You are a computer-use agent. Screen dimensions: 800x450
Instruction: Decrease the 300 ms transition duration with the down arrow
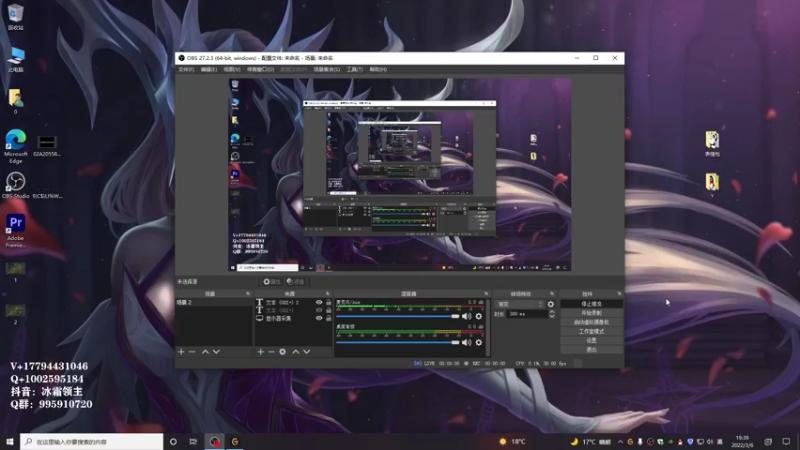coord(552,317)
